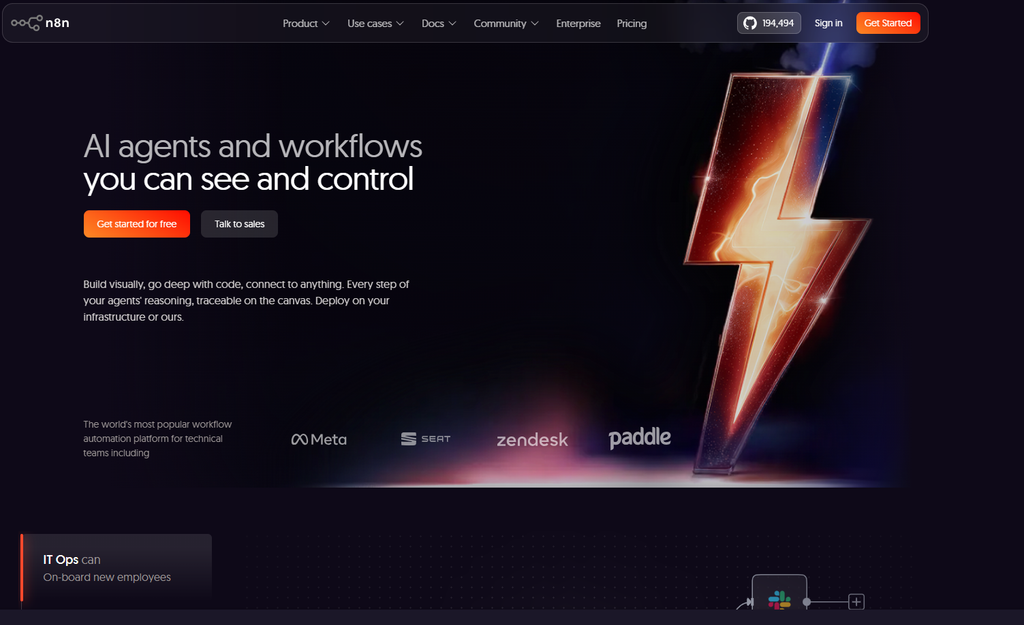Image resolution: width=1024 pixels, height=625 pixels.
Task: Click the Talk to sales button
Action: point(239,224)
